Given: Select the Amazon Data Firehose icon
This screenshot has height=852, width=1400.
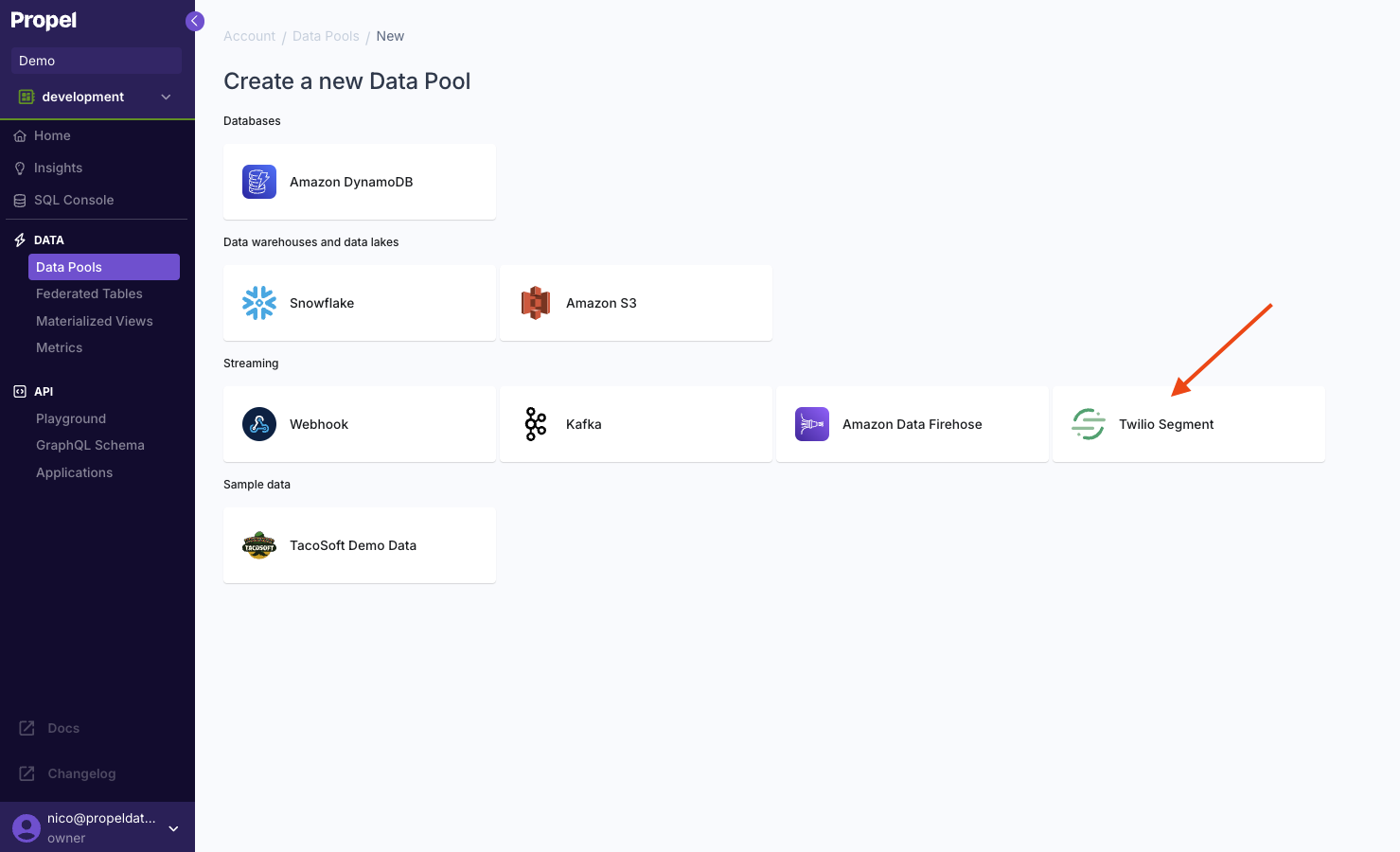Looking at the screenshot, I should coord(811,423).
